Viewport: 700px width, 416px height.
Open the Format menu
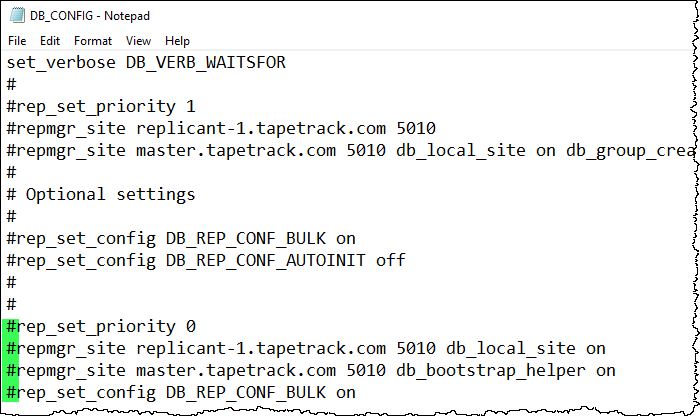(x=93, y=41)
